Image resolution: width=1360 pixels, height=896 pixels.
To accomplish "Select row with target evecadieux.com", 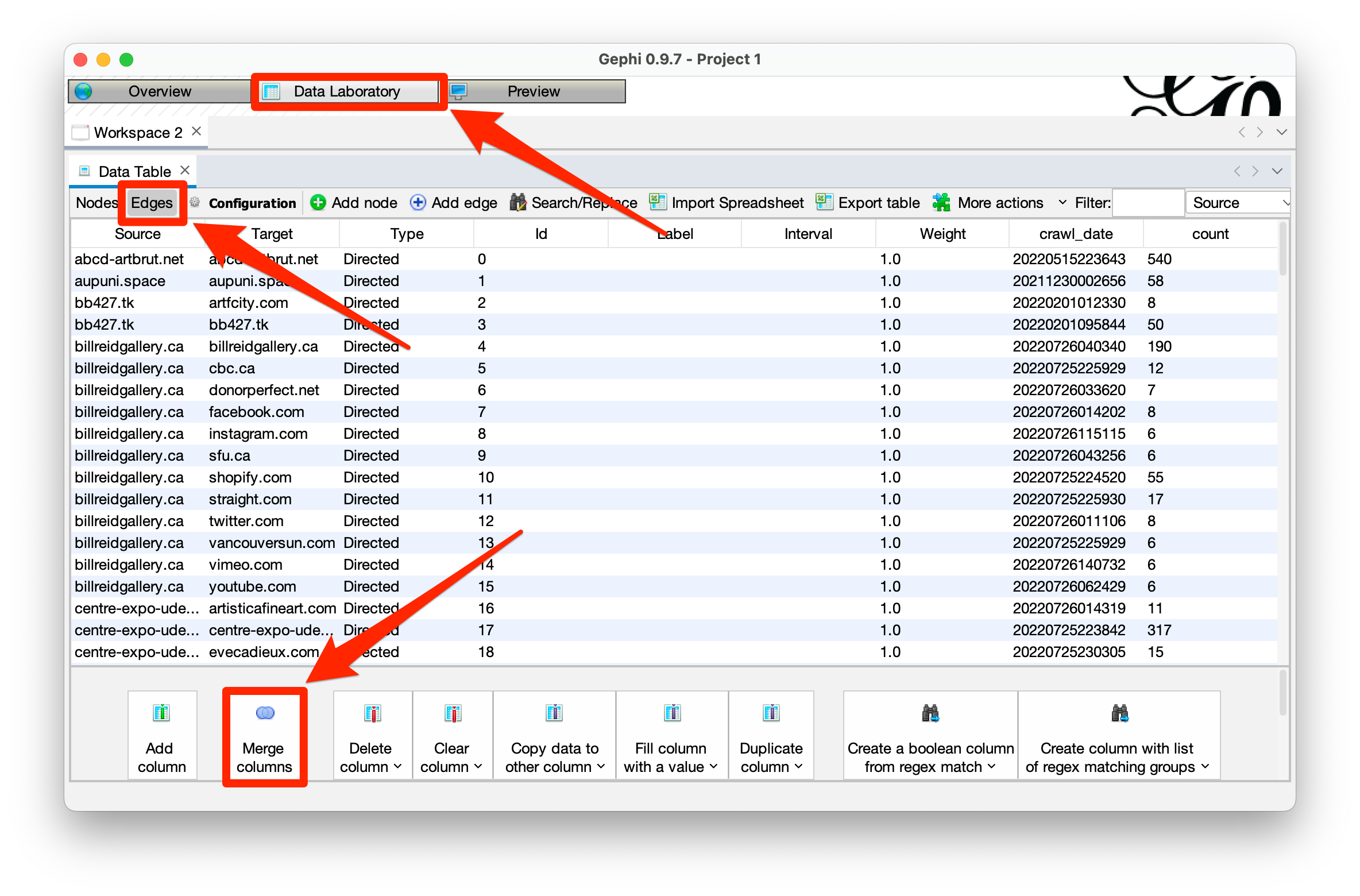I will click(x=675, y=652).
